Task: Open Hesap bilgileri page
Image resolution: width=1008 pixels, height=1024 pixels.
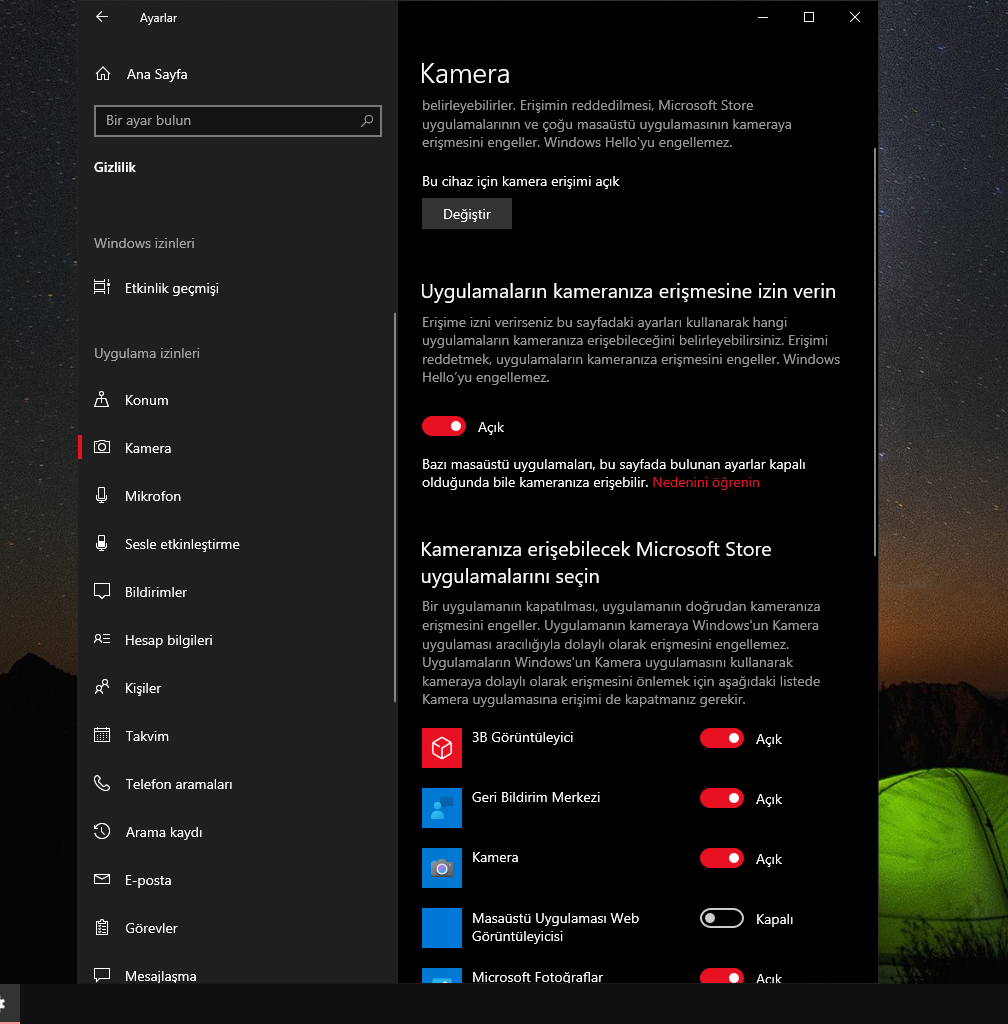Action: point(236,640)
